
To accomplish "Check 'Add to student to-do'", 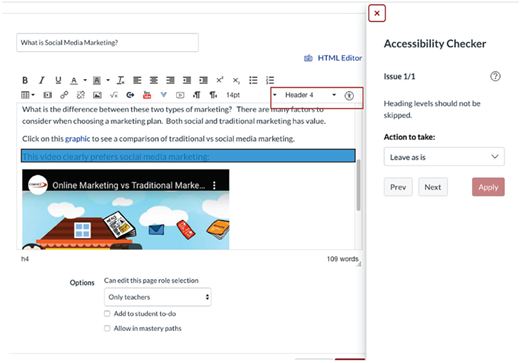I will [107, 314].
